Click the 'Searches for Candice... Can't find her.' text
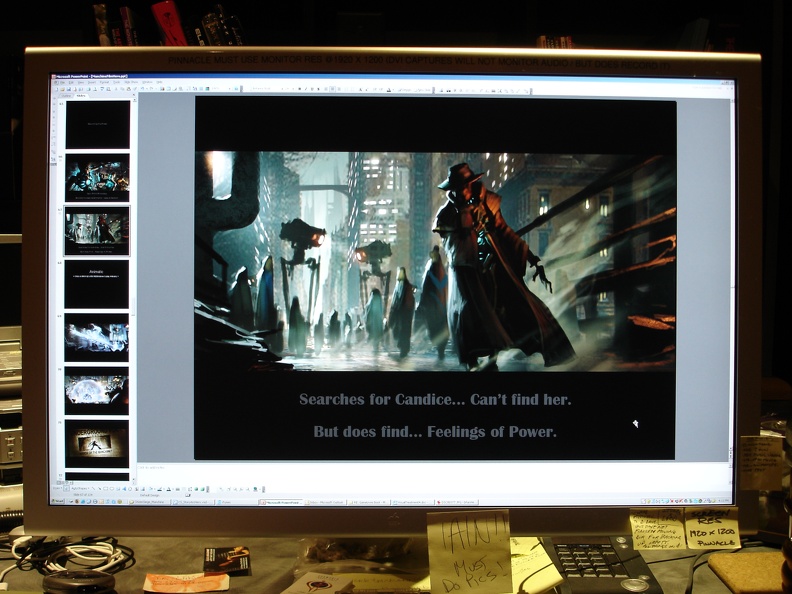Screen dimensions: 792x594 click(435, 399)
